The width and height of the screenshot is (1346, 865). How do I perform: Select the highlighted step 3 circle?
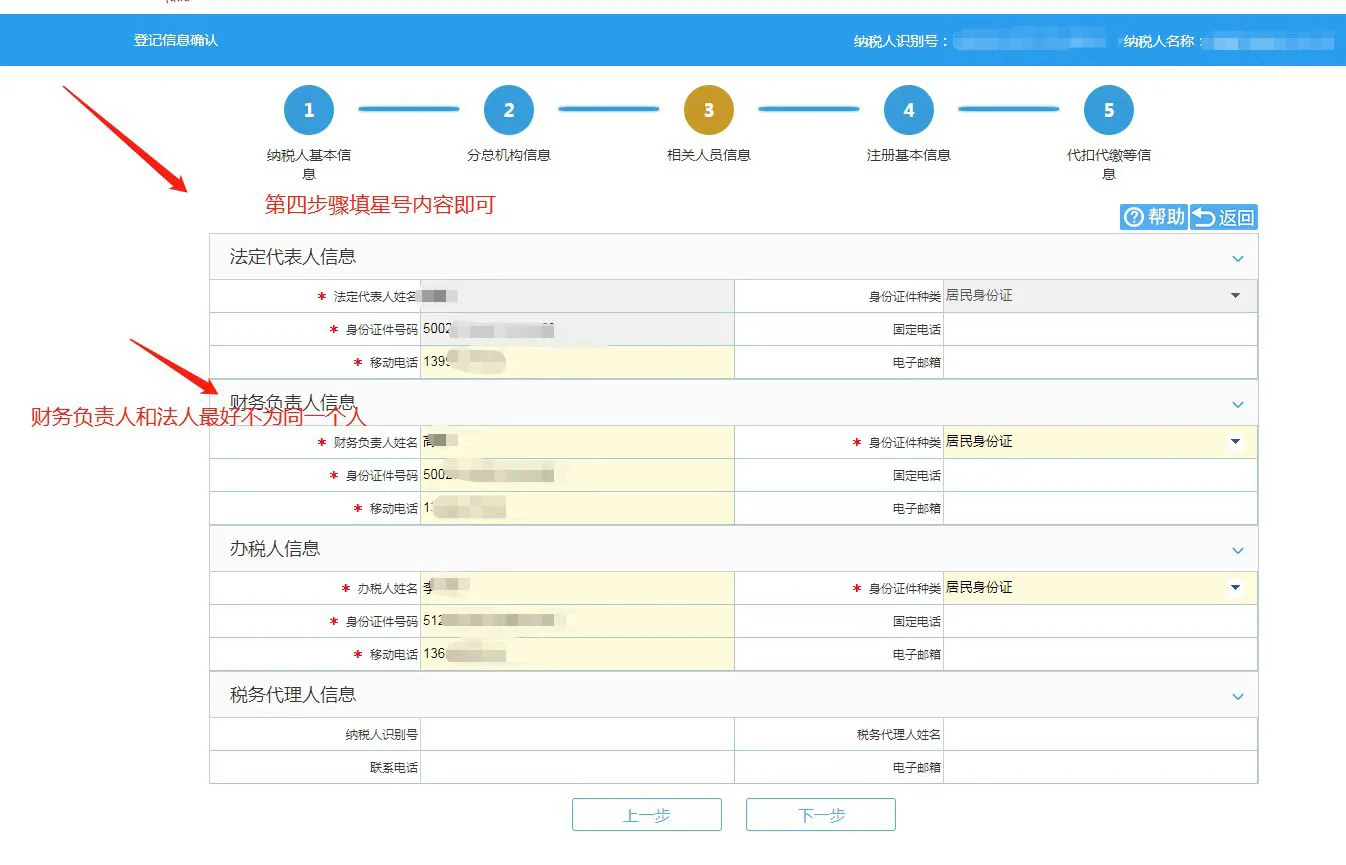click(x=708, y=111)
